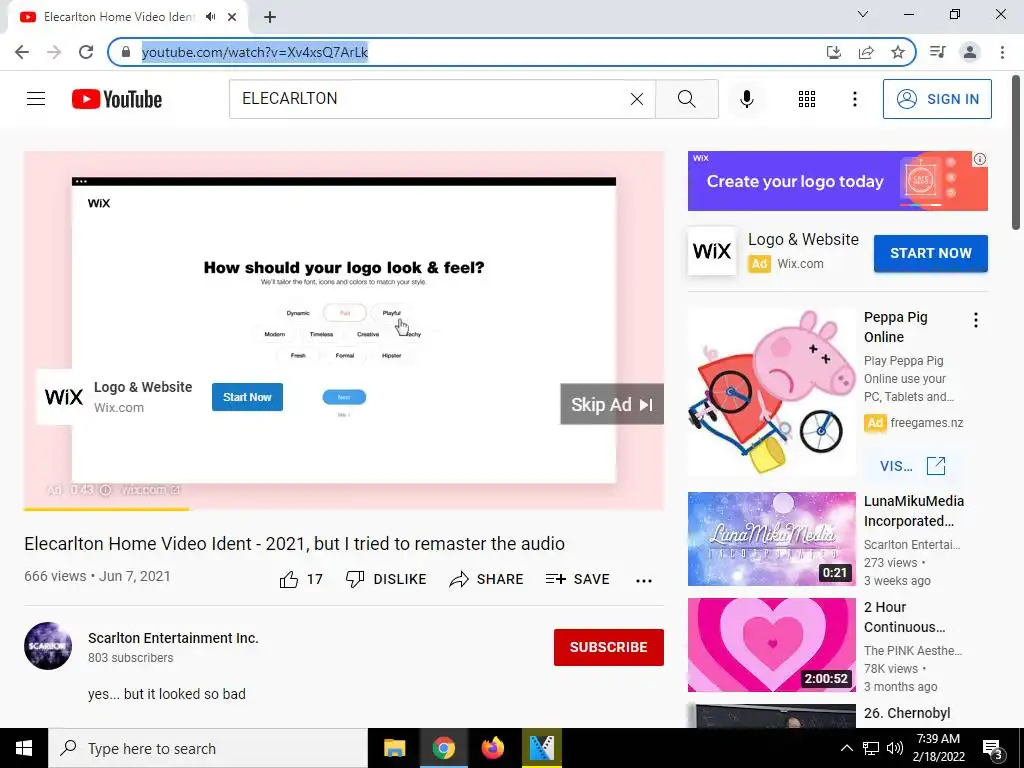Open YouTube settings three-dot menu
This screenshot has height=768, width=1024.
(x=854, y=99)
